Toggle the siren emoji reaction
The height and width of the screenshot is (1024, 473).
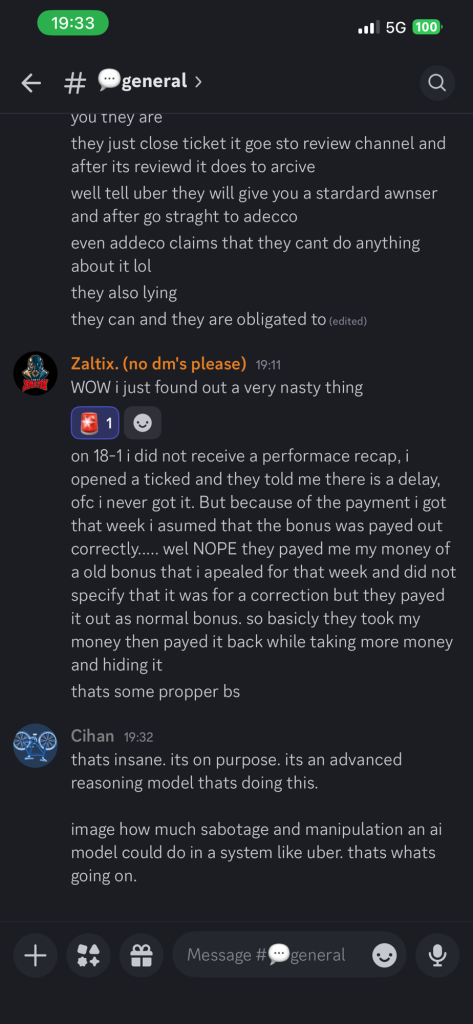pos(95,423)
